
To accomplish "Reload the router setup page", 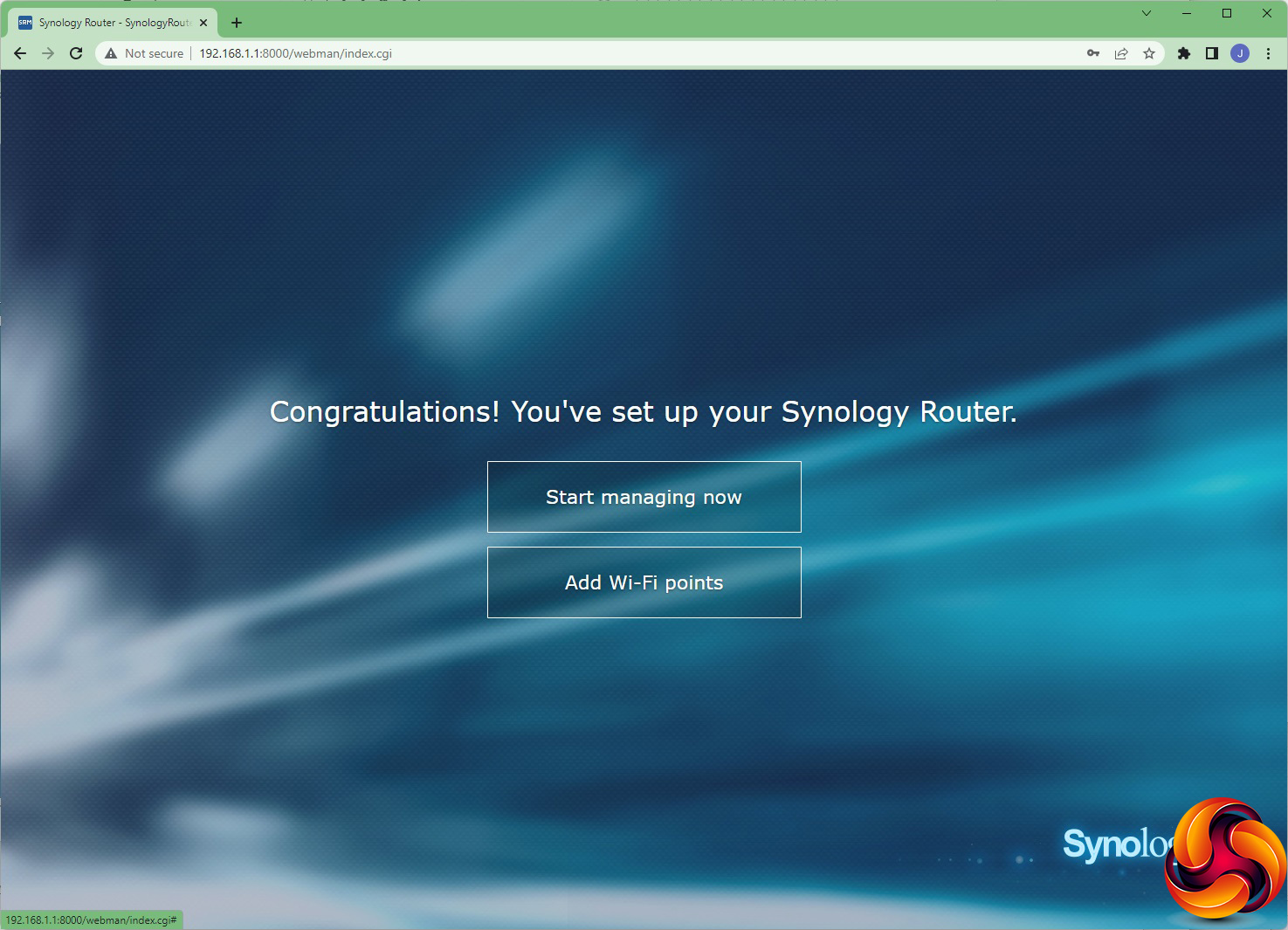I will 76,53.
